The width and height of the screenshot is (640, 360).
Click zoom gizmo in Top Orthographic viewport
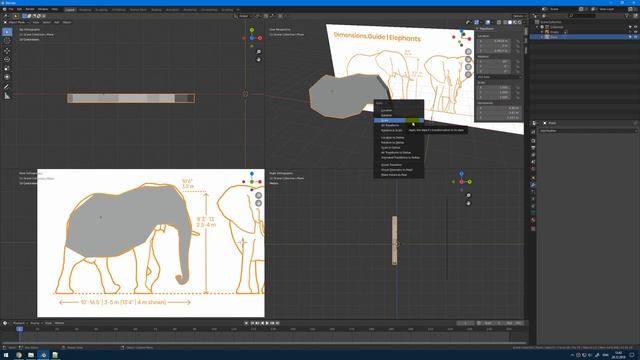pos(259,52)
